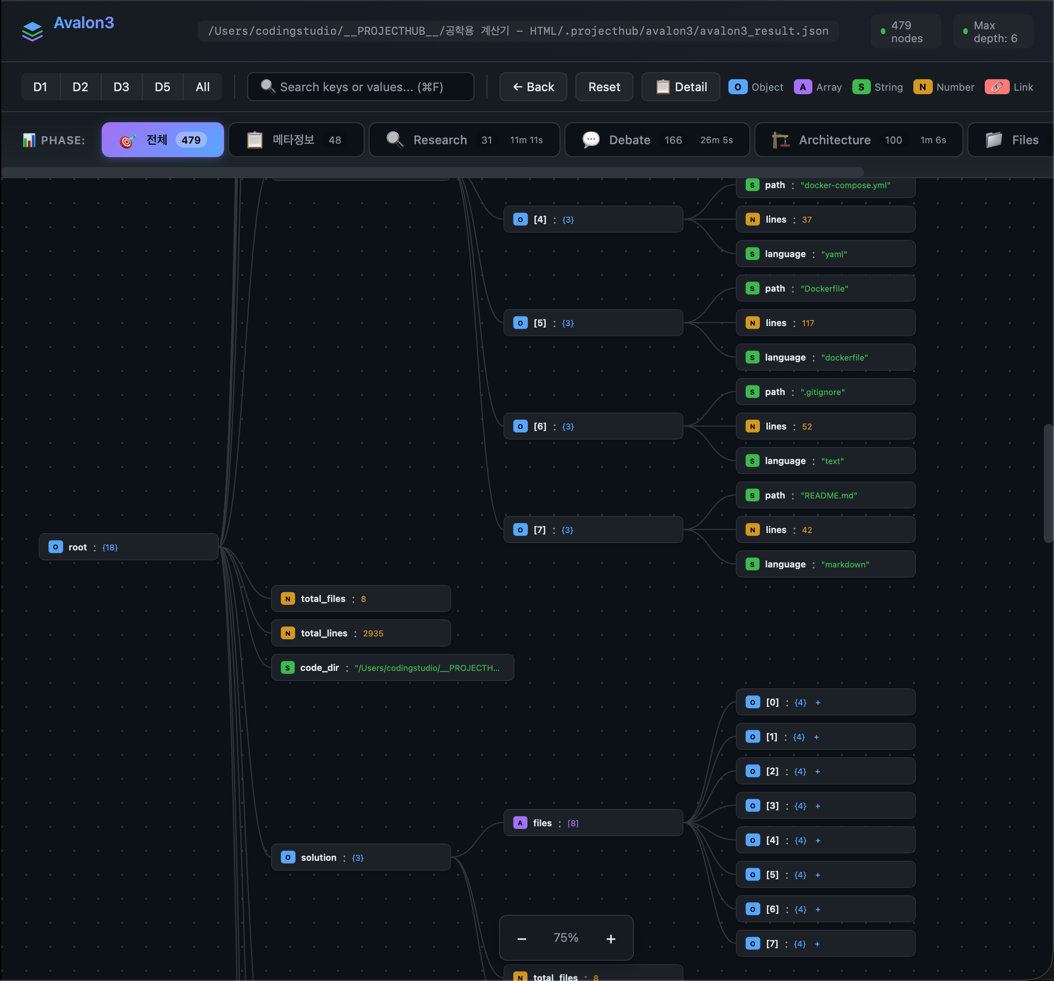Click the files array node icon
Viewport: 1054px width, 981px height.
point(520,823)
